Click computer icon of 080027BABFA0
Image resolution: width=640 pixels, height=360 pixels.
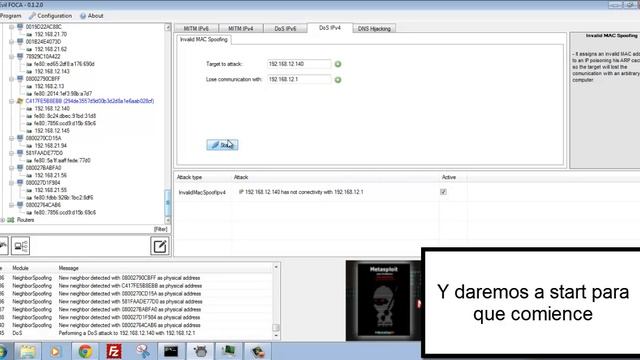(20, 168)
